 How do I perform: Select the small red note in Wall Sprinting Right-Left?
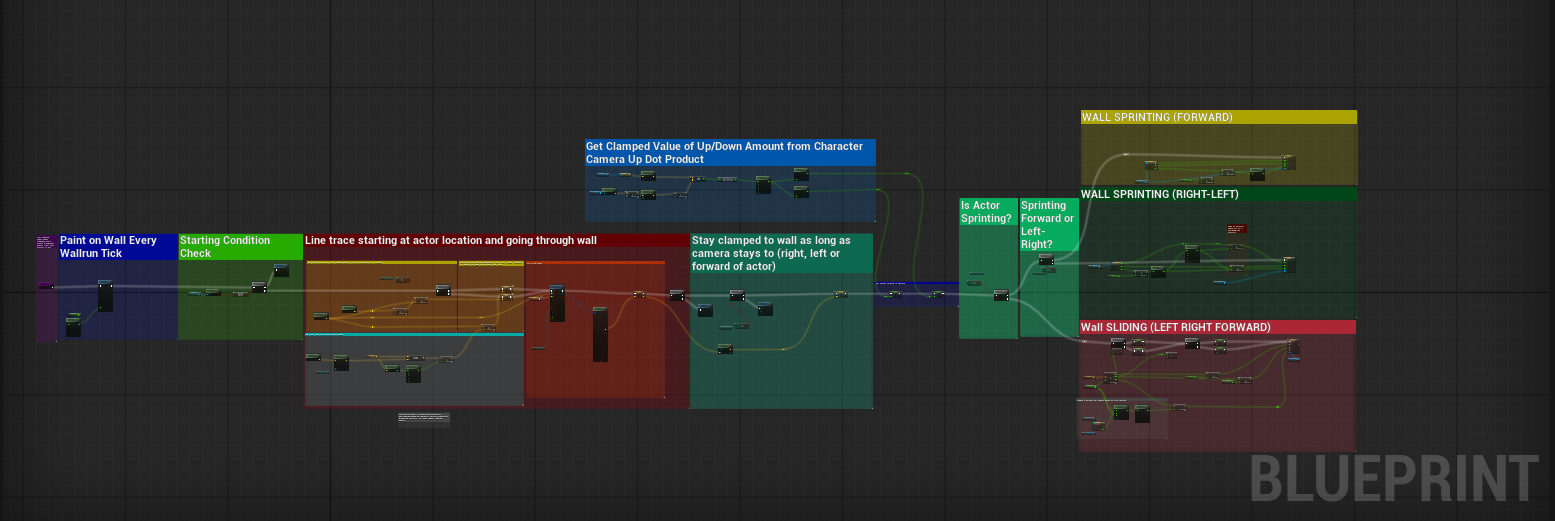click(x=1237, y=229)
